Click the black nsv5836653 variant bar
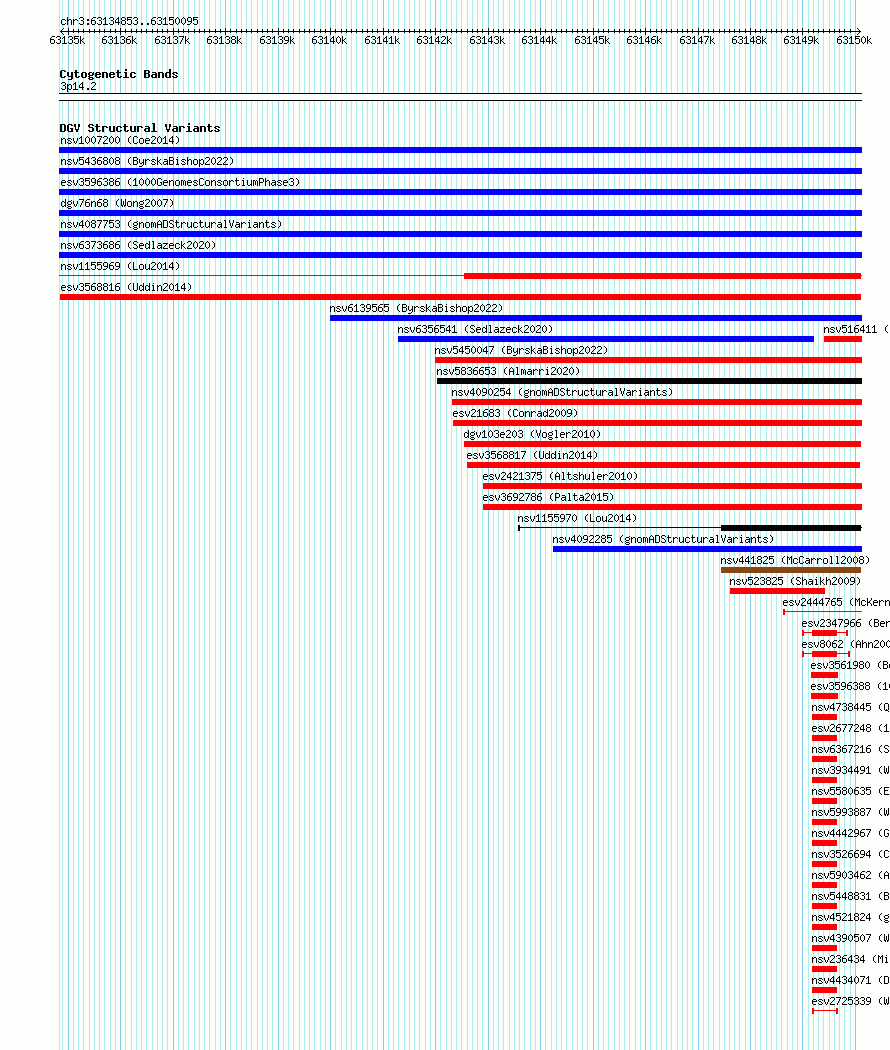Viewport: 890px width, 1050px height. coord(649,381)
